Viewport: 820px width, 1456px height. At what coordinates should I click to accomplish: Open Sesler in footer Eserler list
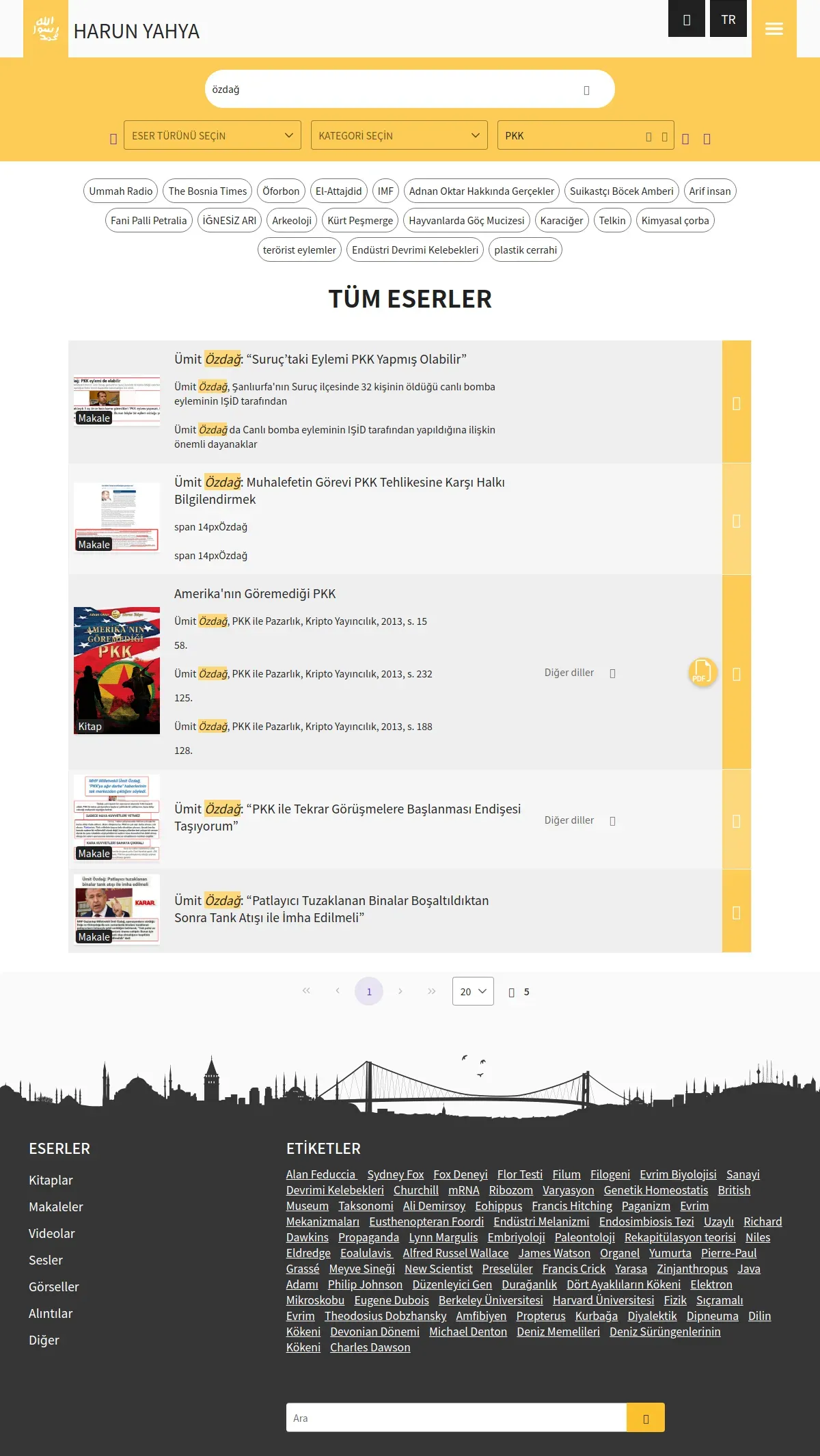tap(46, 1260)
